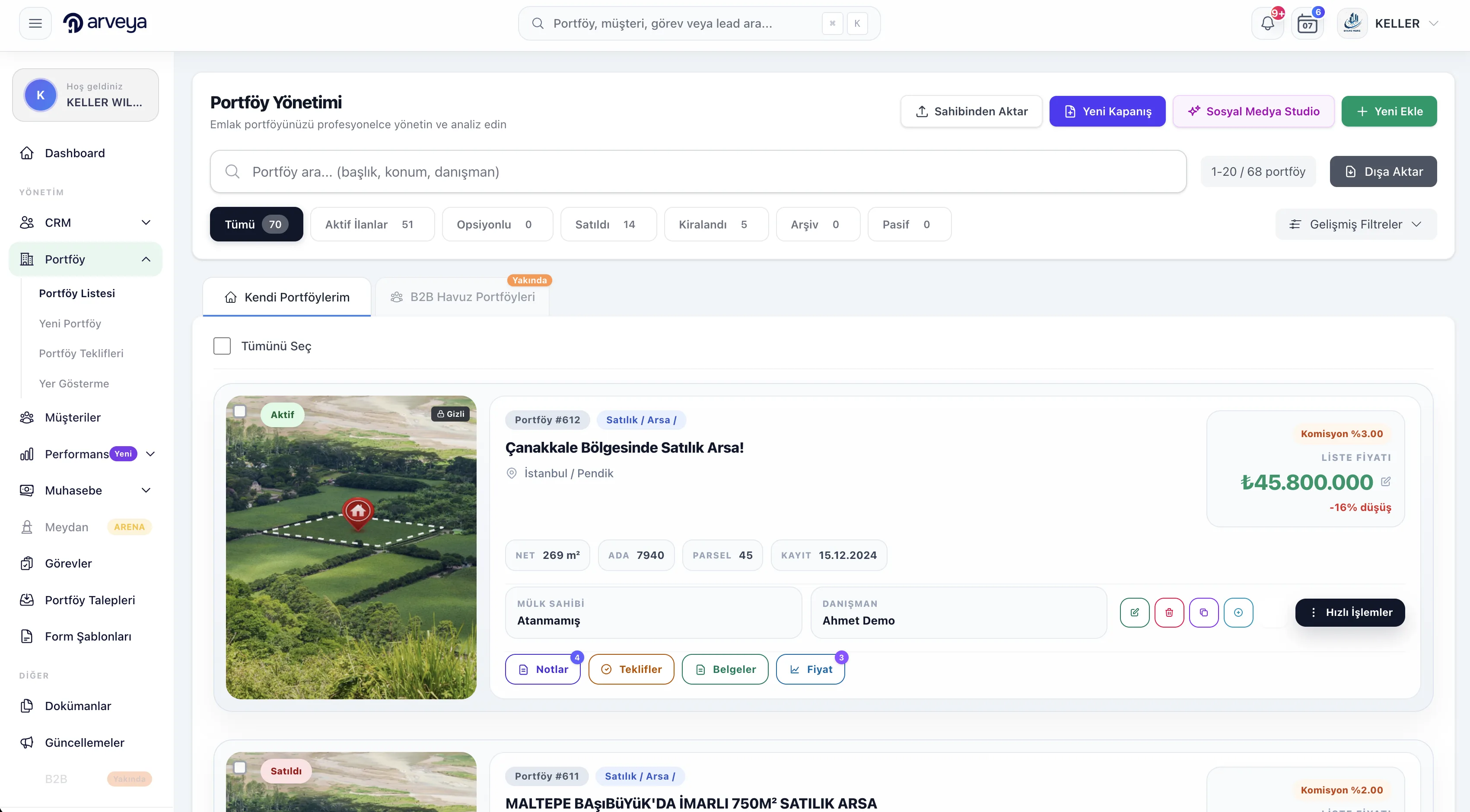This screenshot has width=1470, height=812.
Task: Click the Yeni Kapanış button
Action: pos(1107,111)
